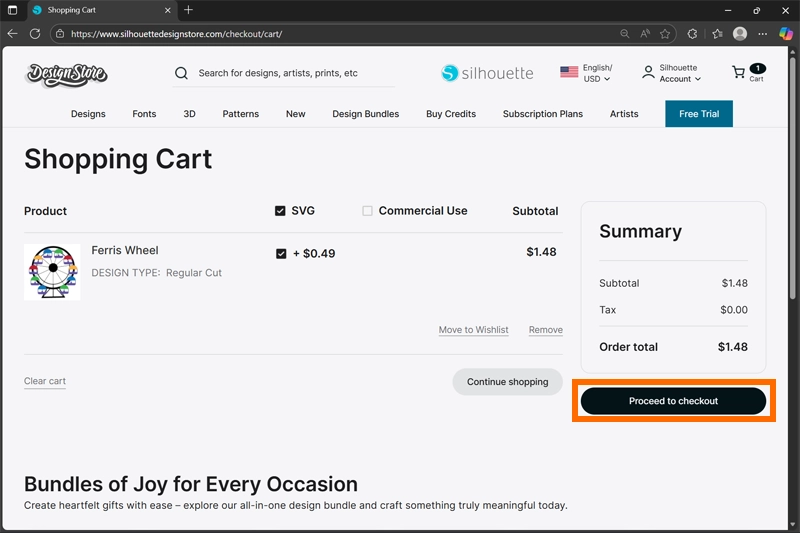Select the Fonts menu item

pyautogui.click(x=144, y=114)
